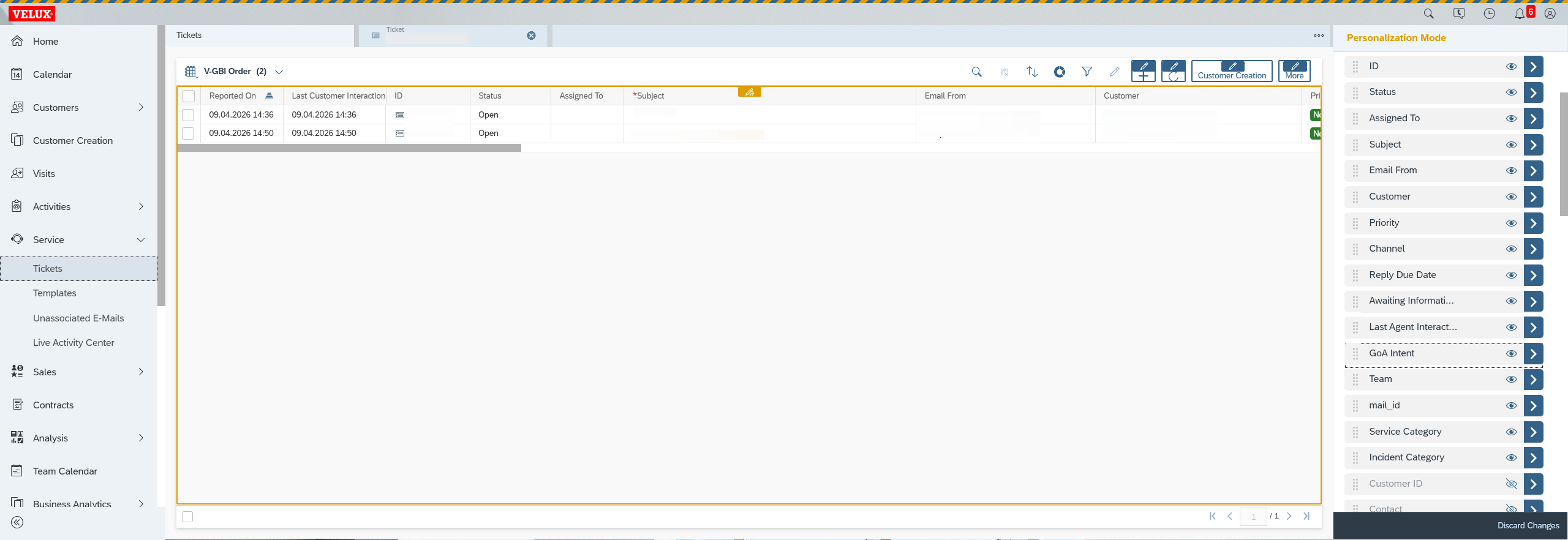Click the pencil edit icon in toolbar
The height and width of the screenshot is (540, 1568).
pos(1115,72)
